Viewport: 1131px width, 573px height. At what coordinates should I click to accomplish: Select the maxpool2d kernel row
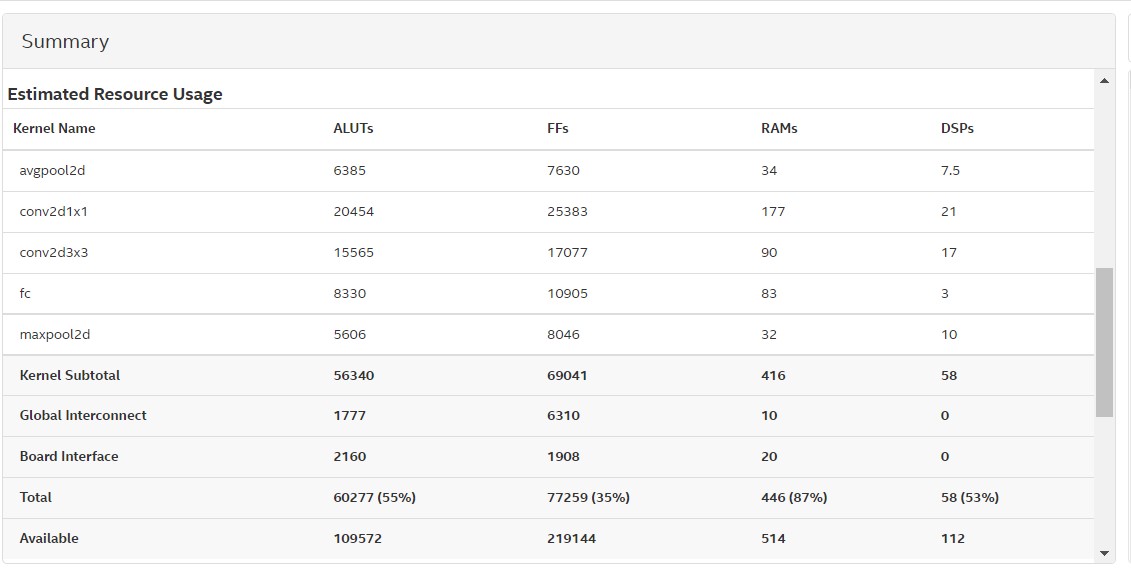pyautogui.click(x=55, y=335)
